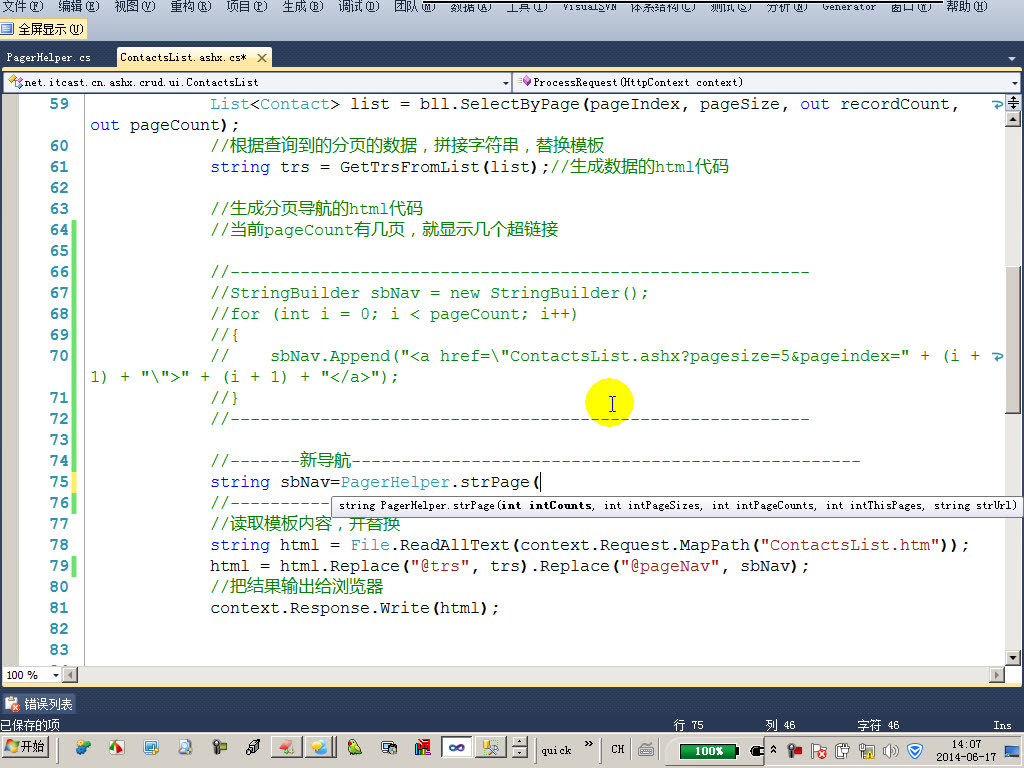Launch the infinity recorder icon in quick launch
This screenshot has width=1024, height=768.
[456, 750]
